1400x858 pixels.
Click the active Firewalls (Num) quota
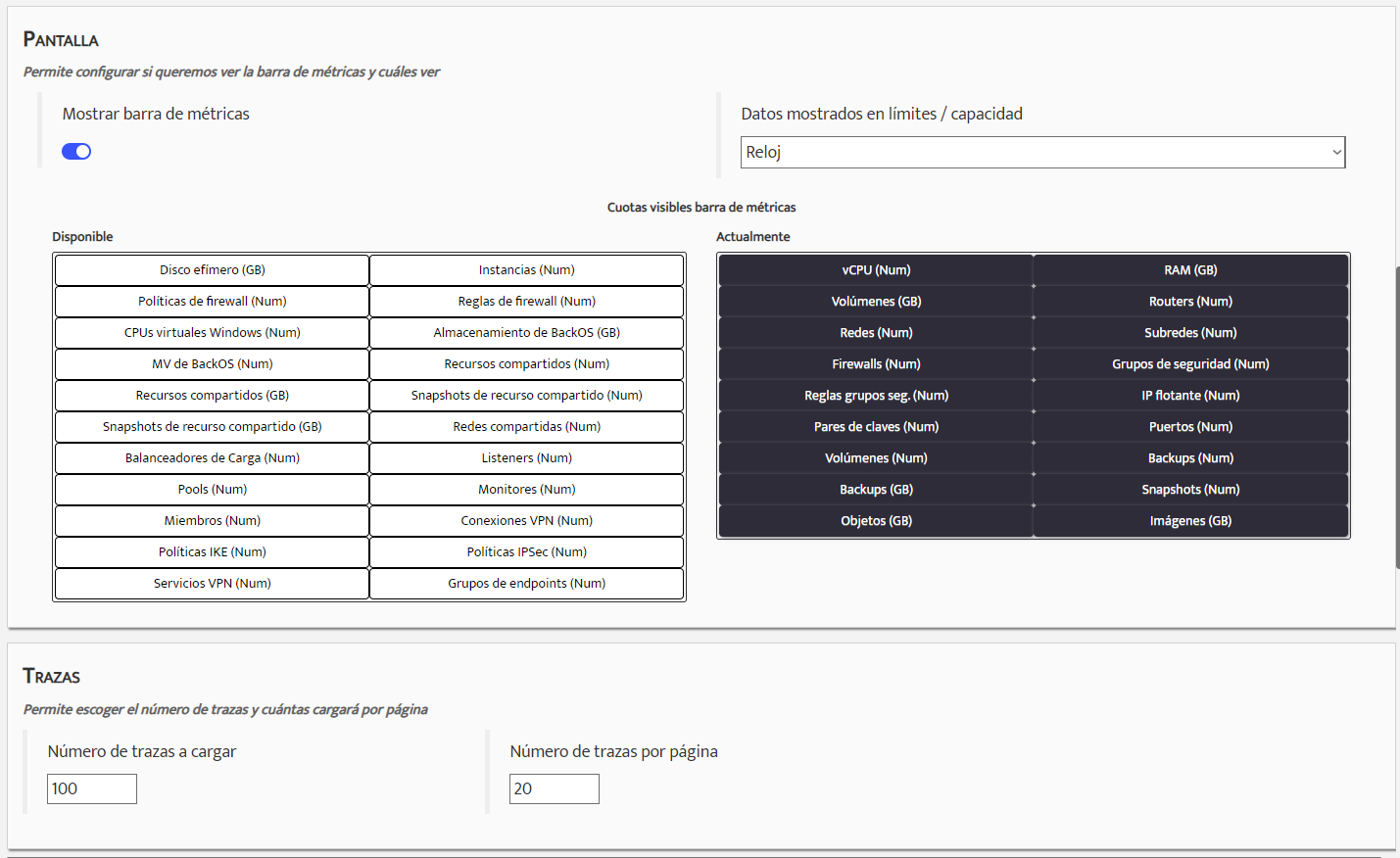[877, 363]
